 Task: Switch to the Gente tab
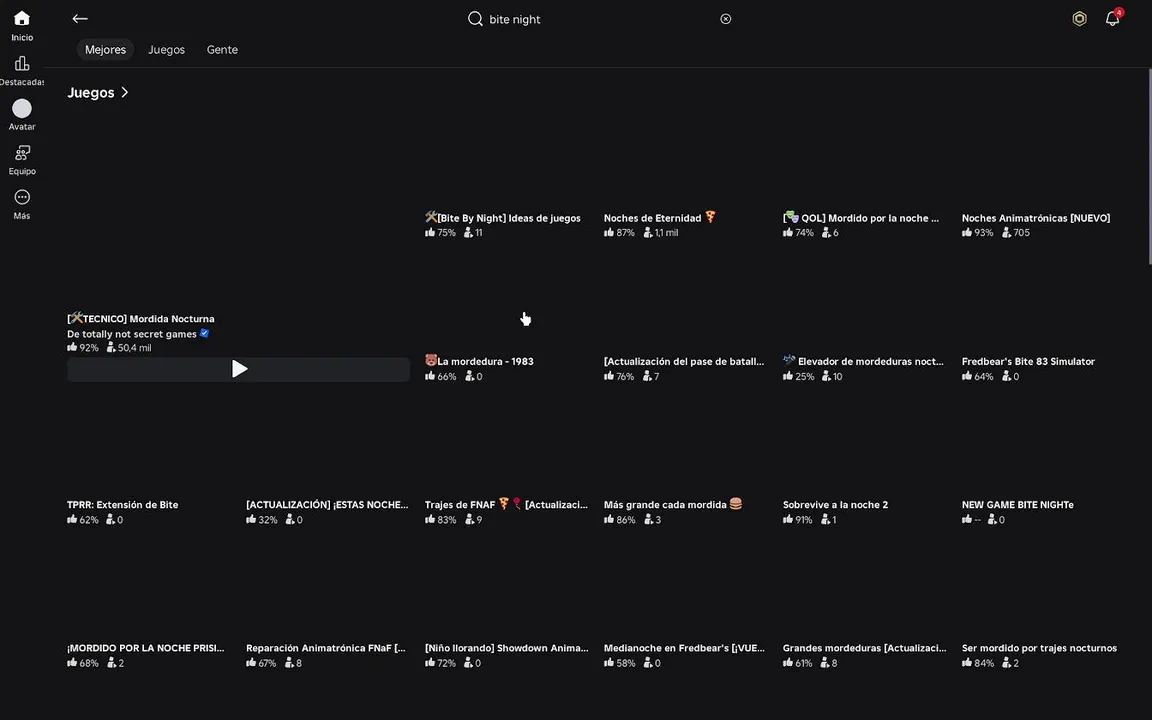click(222, 49)
